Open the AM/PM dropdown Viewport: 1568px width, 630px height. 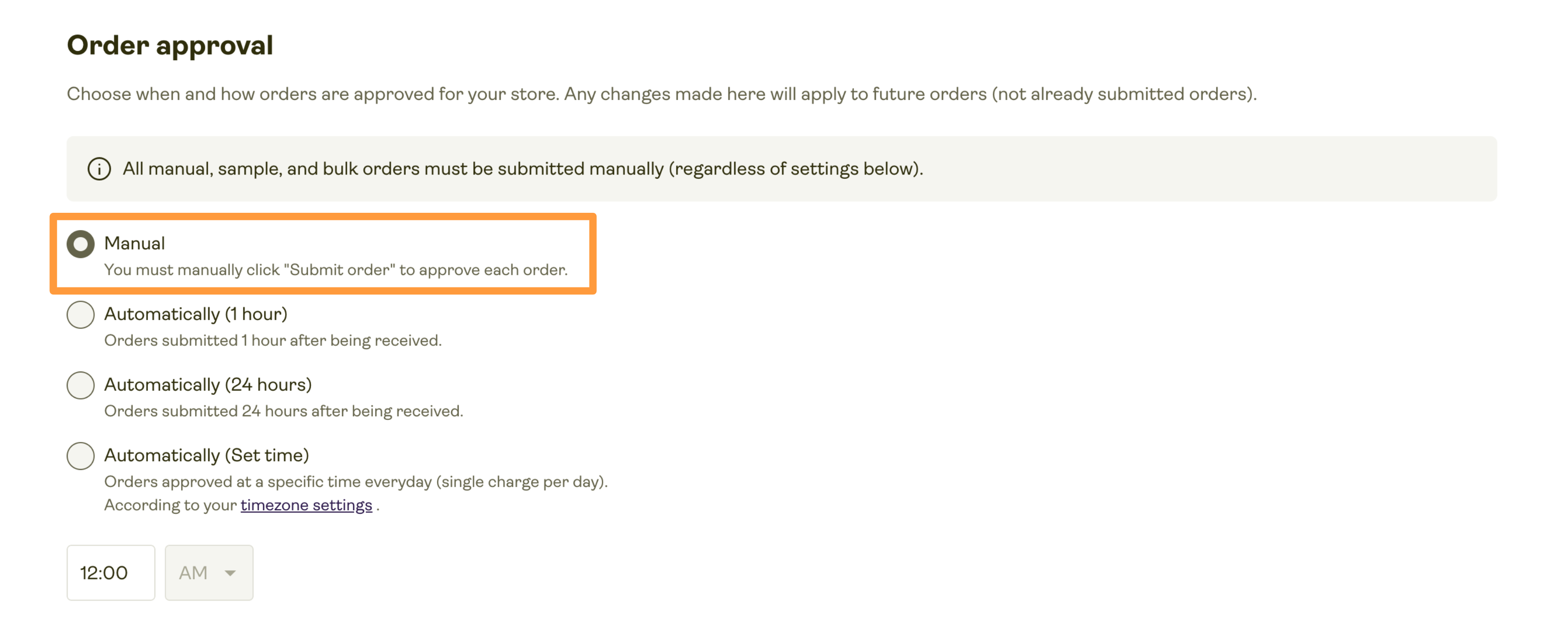209,572
